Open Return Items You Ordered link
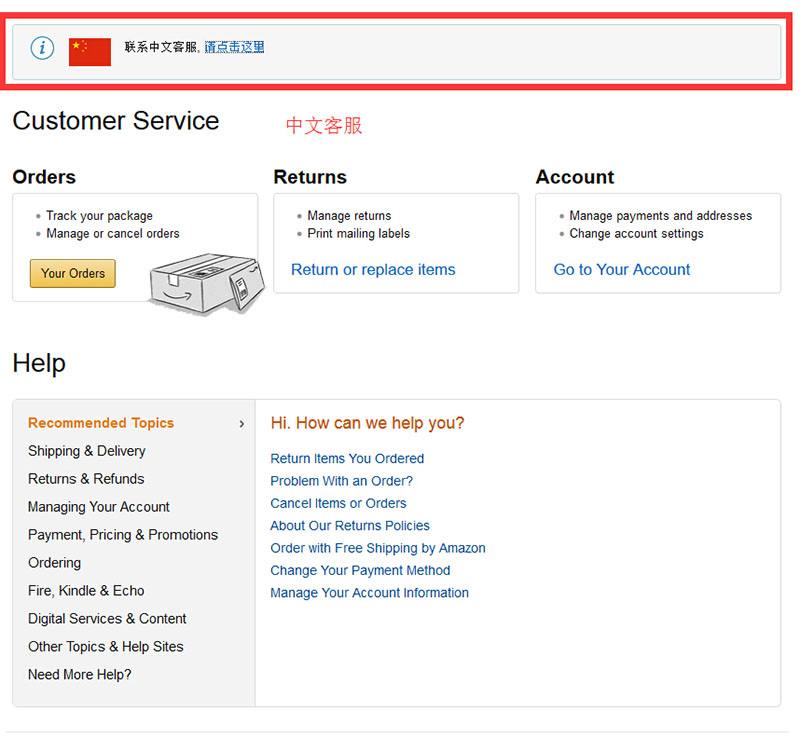 [347, 458]
